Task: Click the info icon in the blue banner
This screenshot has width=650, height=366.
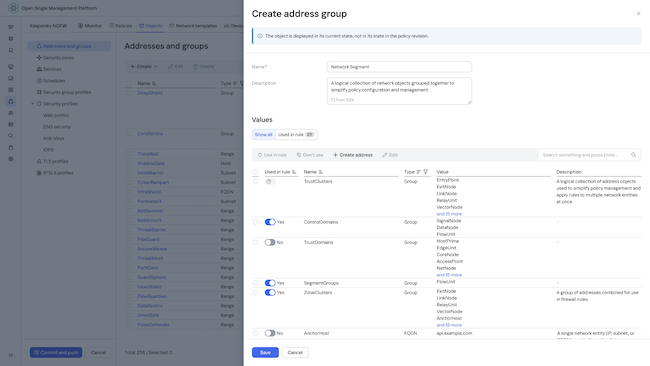Action: tap(260, 36)
